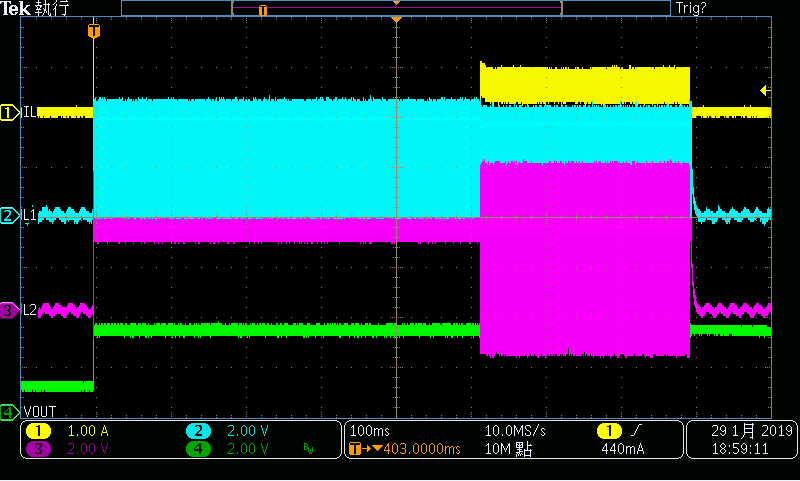Click the Trig? trigger status indicator
Screen dimensions: 800x481
[691, 8]
